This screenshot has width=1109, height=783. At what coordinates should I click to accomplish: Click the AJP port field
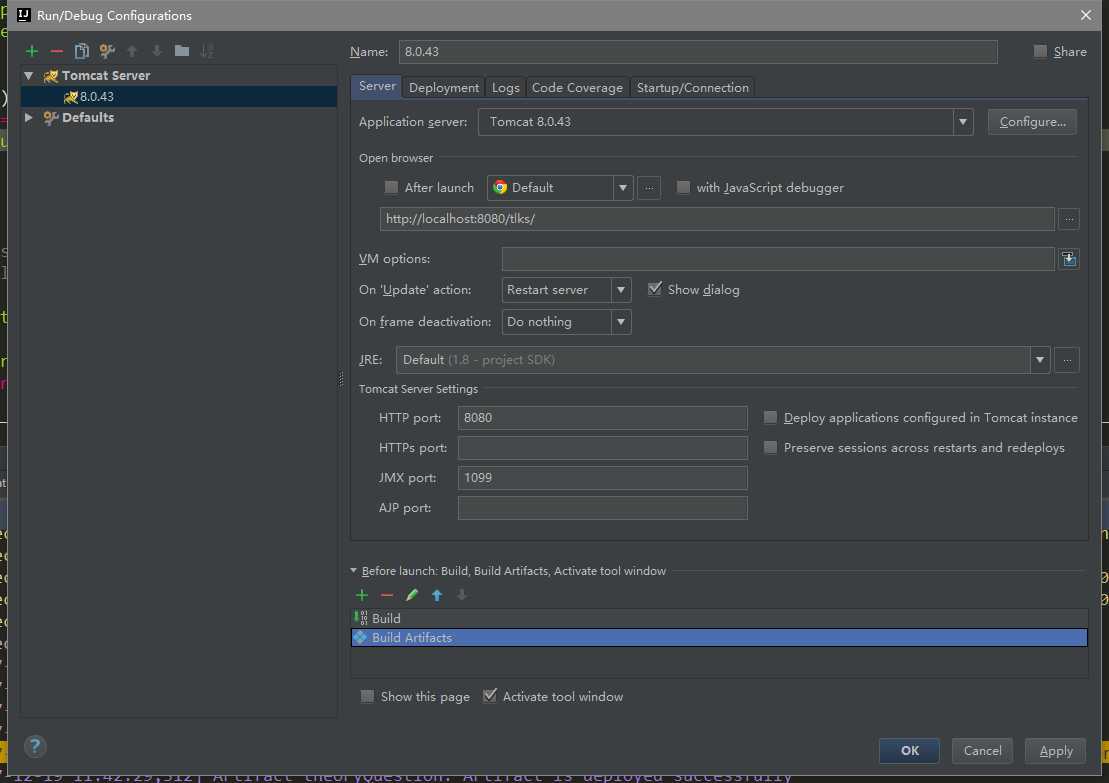(603, 508)
